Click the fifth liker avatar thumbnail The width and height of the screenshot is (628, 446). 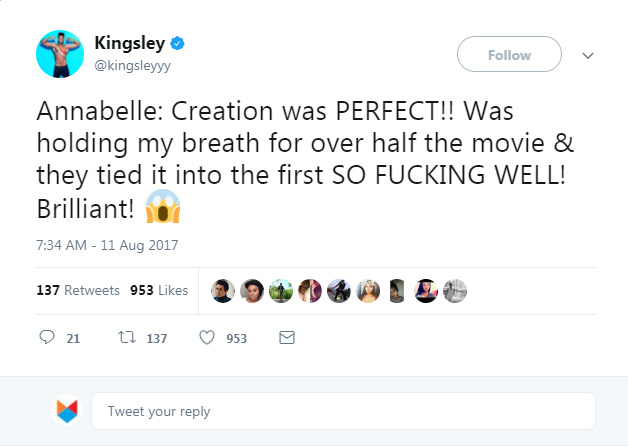pyautogui.click(x=339, y=290)
